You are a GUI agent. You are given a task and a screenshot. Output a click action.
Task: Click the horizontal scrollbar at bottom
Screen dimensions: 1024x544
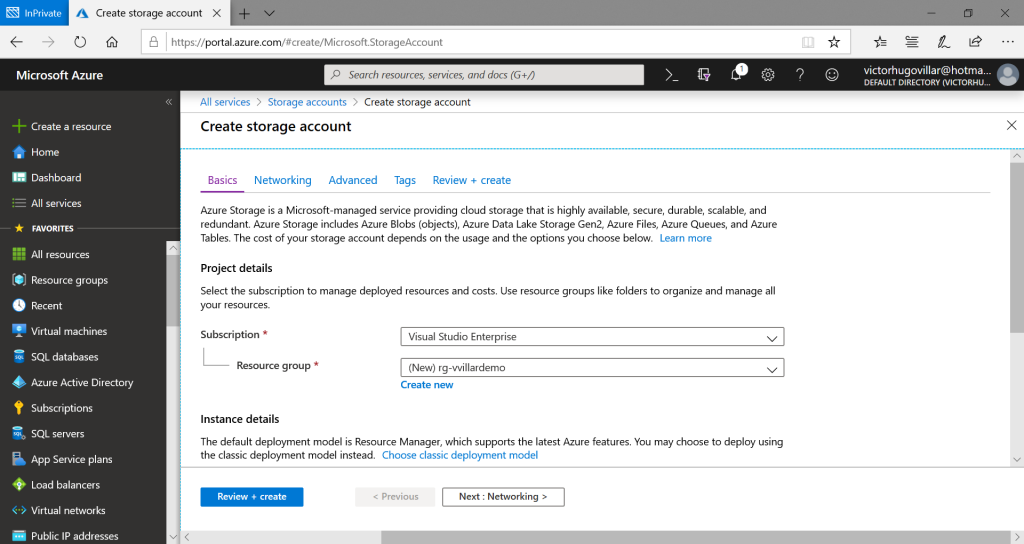point(696,537)
